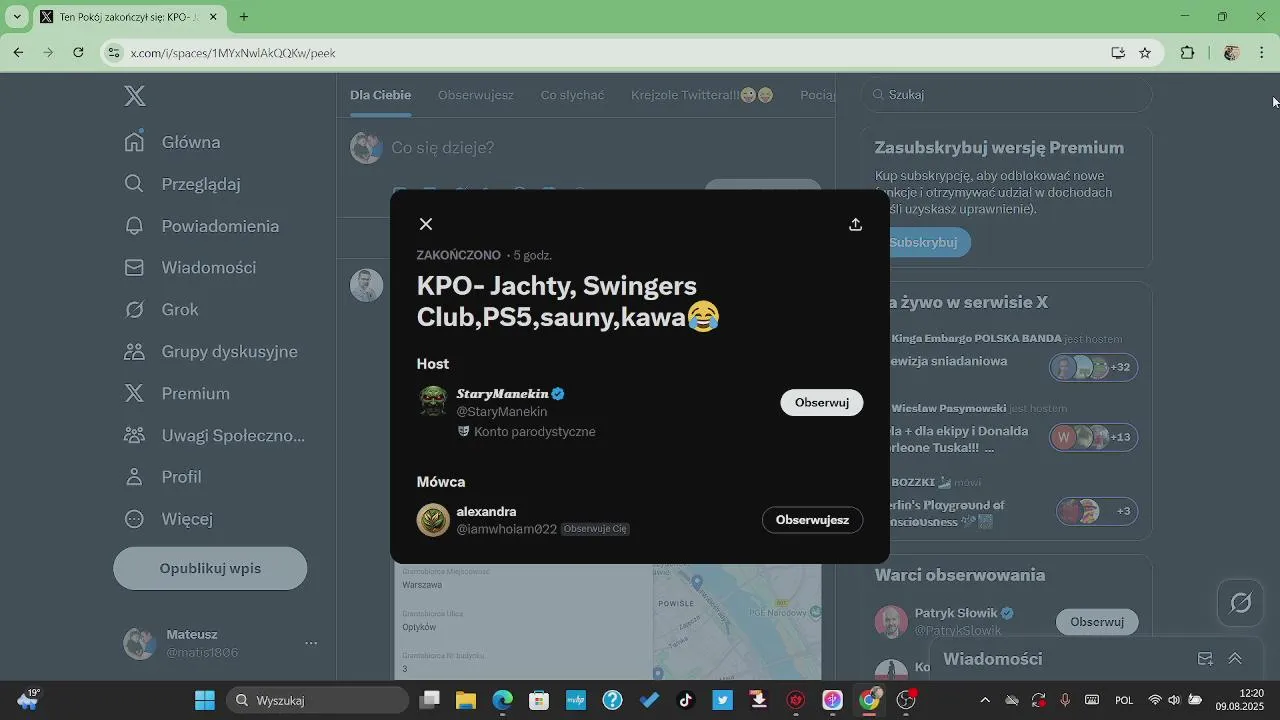Screen dimensions: 1280x720
Task: Open tab search dropdown arrow
Action: (17, 17)
